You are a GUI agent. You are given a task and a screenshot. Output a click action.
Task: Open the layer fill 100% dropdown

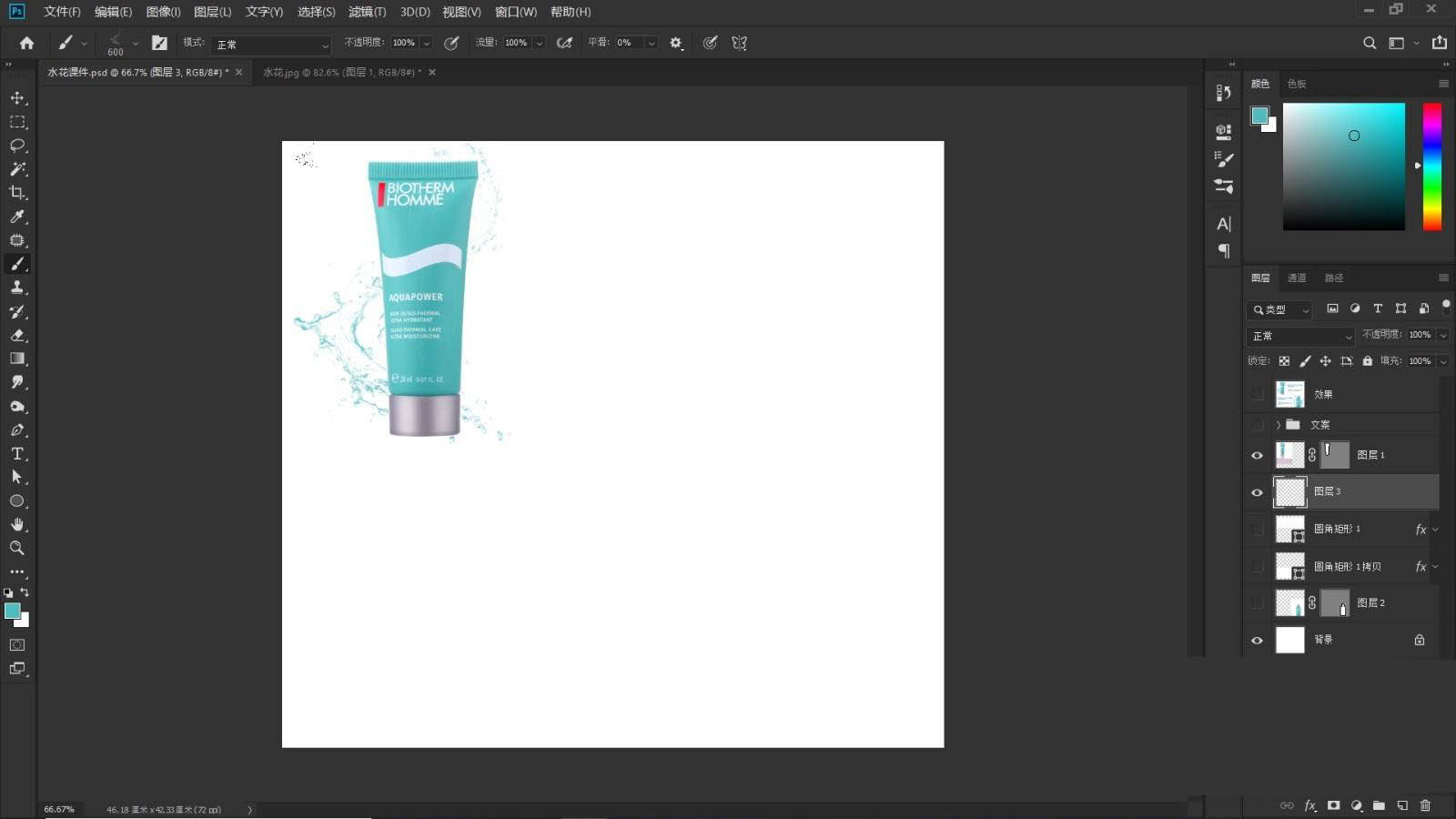[x=1442, y=361]
